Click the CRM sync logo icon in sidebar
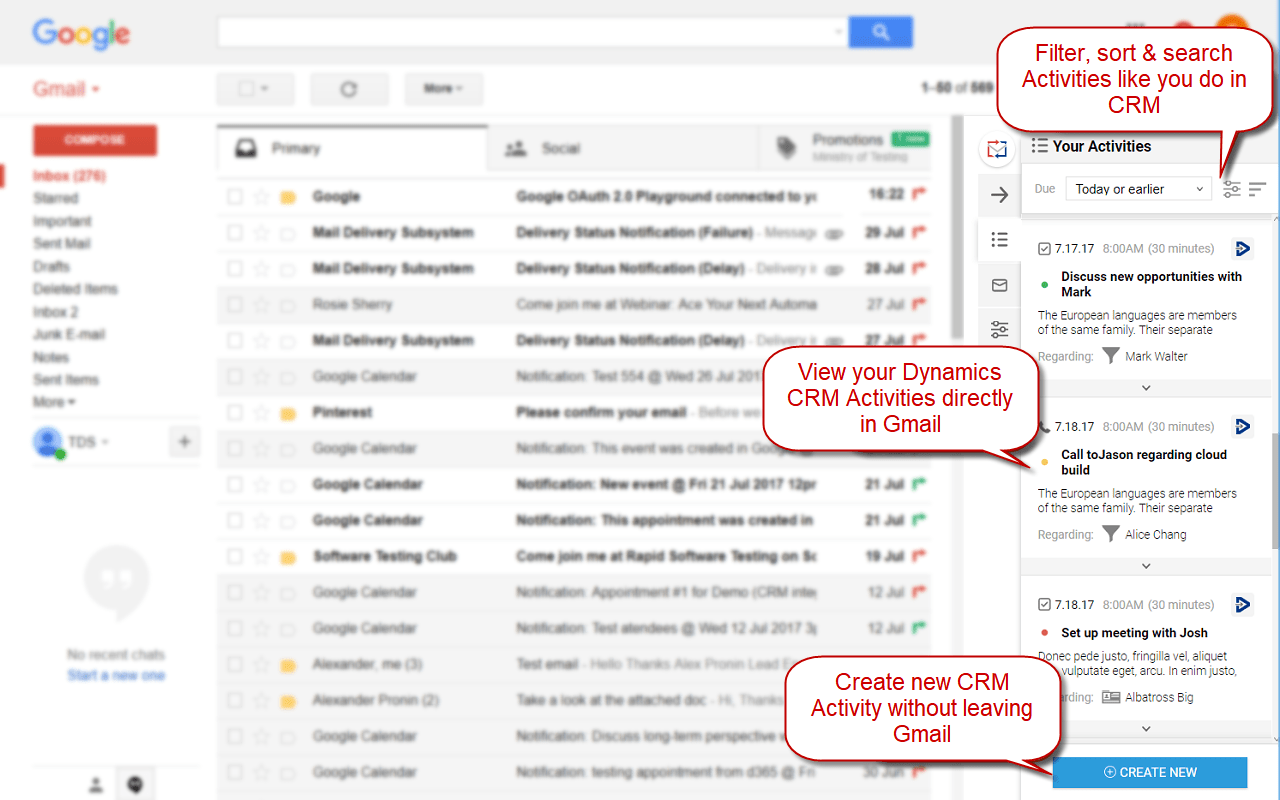This screenshot has width=1280, height=800. pyautogui.click(x=998, y=150)
